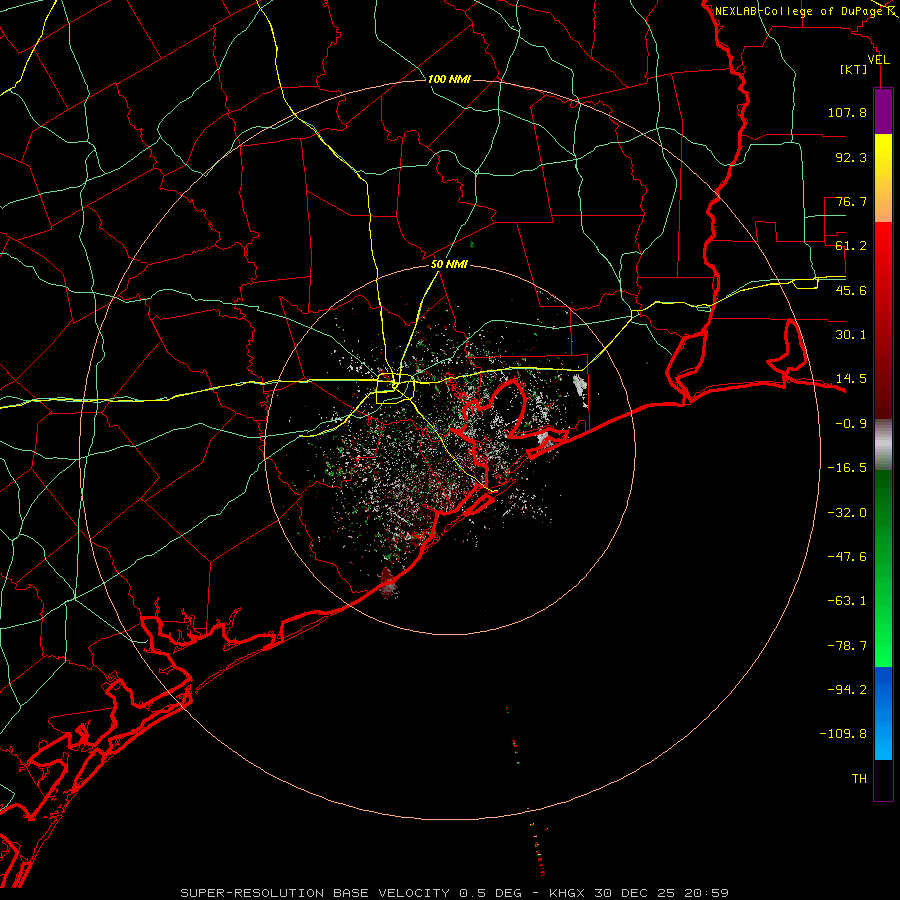Click the -32.0 velocity scale value
Screen dimensions: 900x900
[847, 513]
